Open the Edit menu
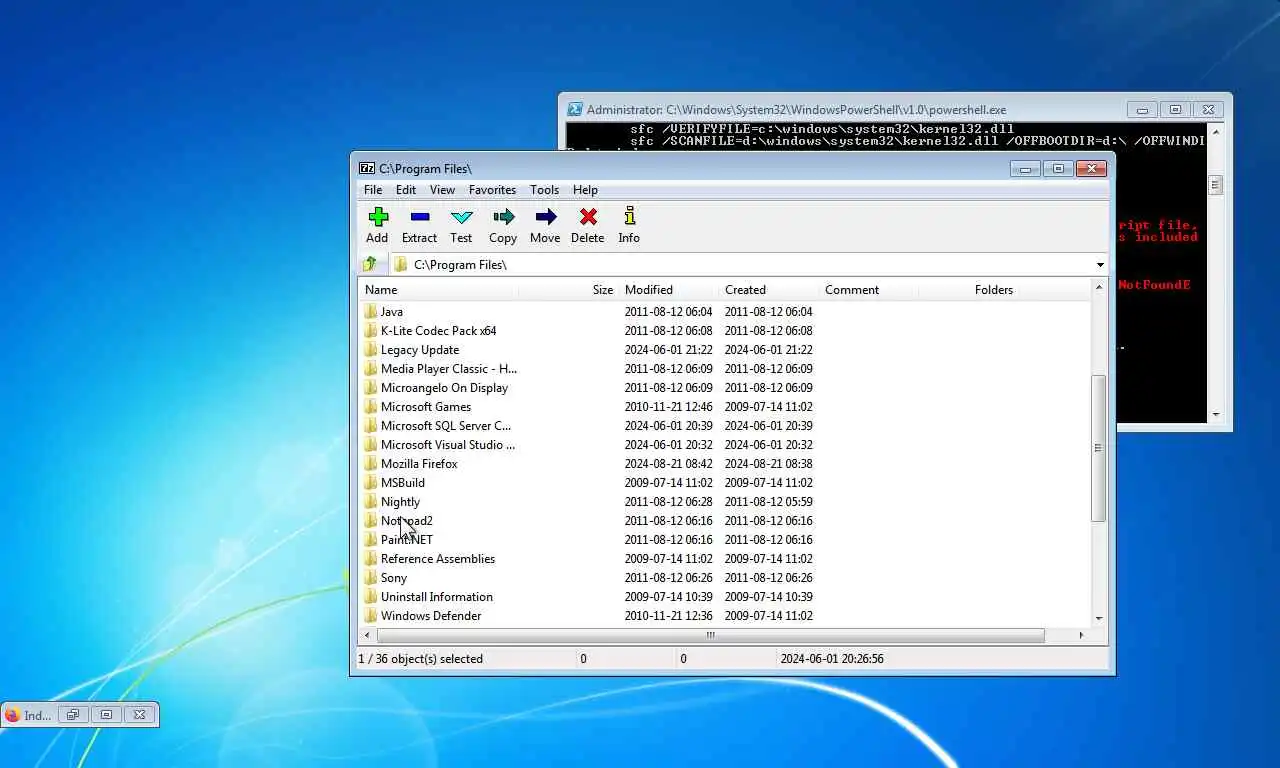Viewport: 1280px width, 768px height. click(406, 189)
